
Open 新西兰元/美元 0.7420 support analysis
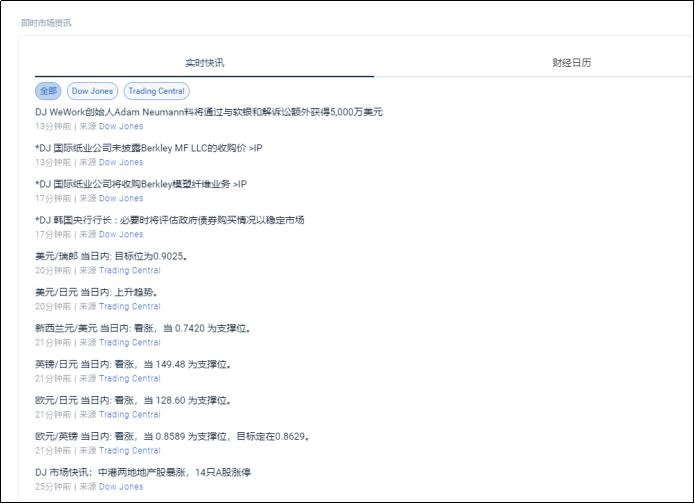coord(142,328)
